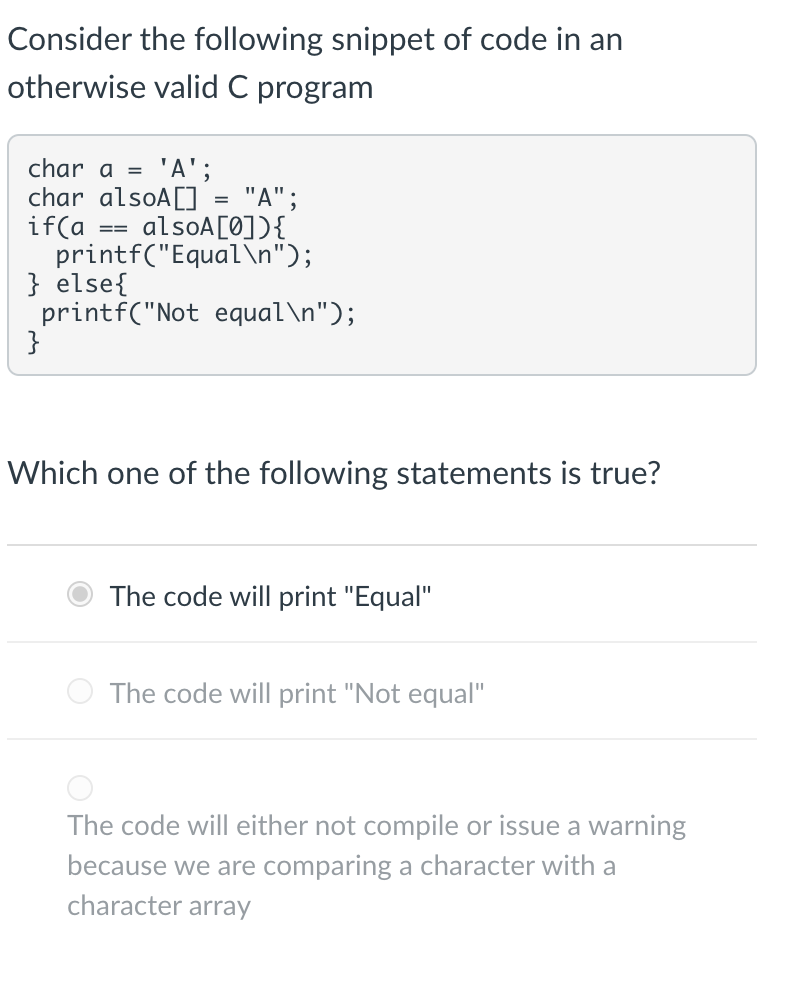Click the answer text about comparing character with array
The width and height of the screenshot is (788, 988).
pos(377,865)
